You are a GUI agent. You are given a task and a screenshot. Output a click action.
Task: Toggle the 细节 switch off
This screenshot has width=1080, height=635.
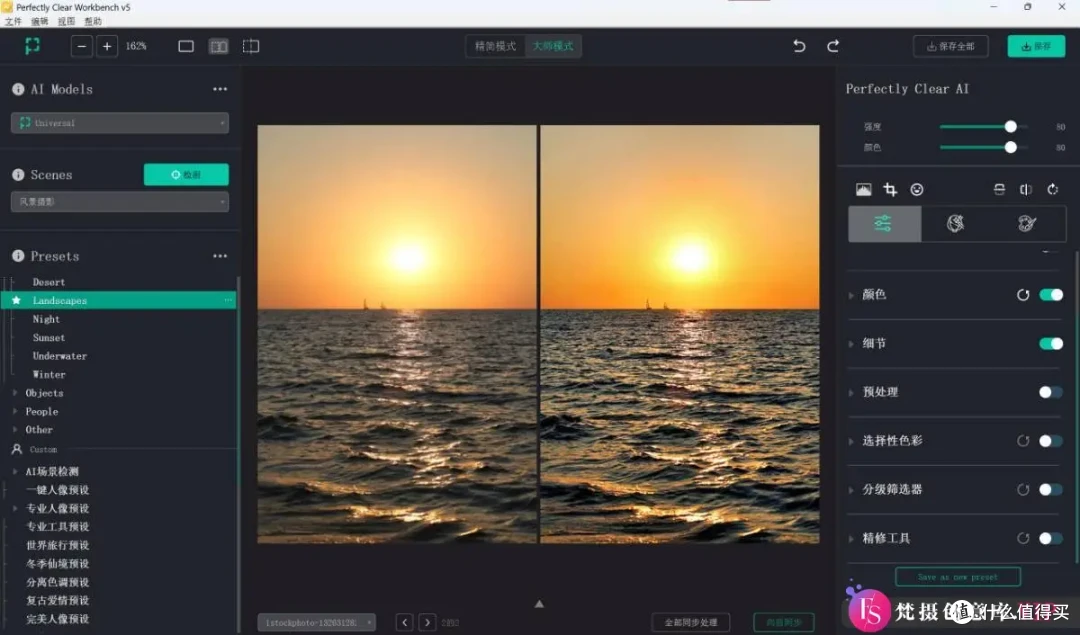click(1051, 344)
